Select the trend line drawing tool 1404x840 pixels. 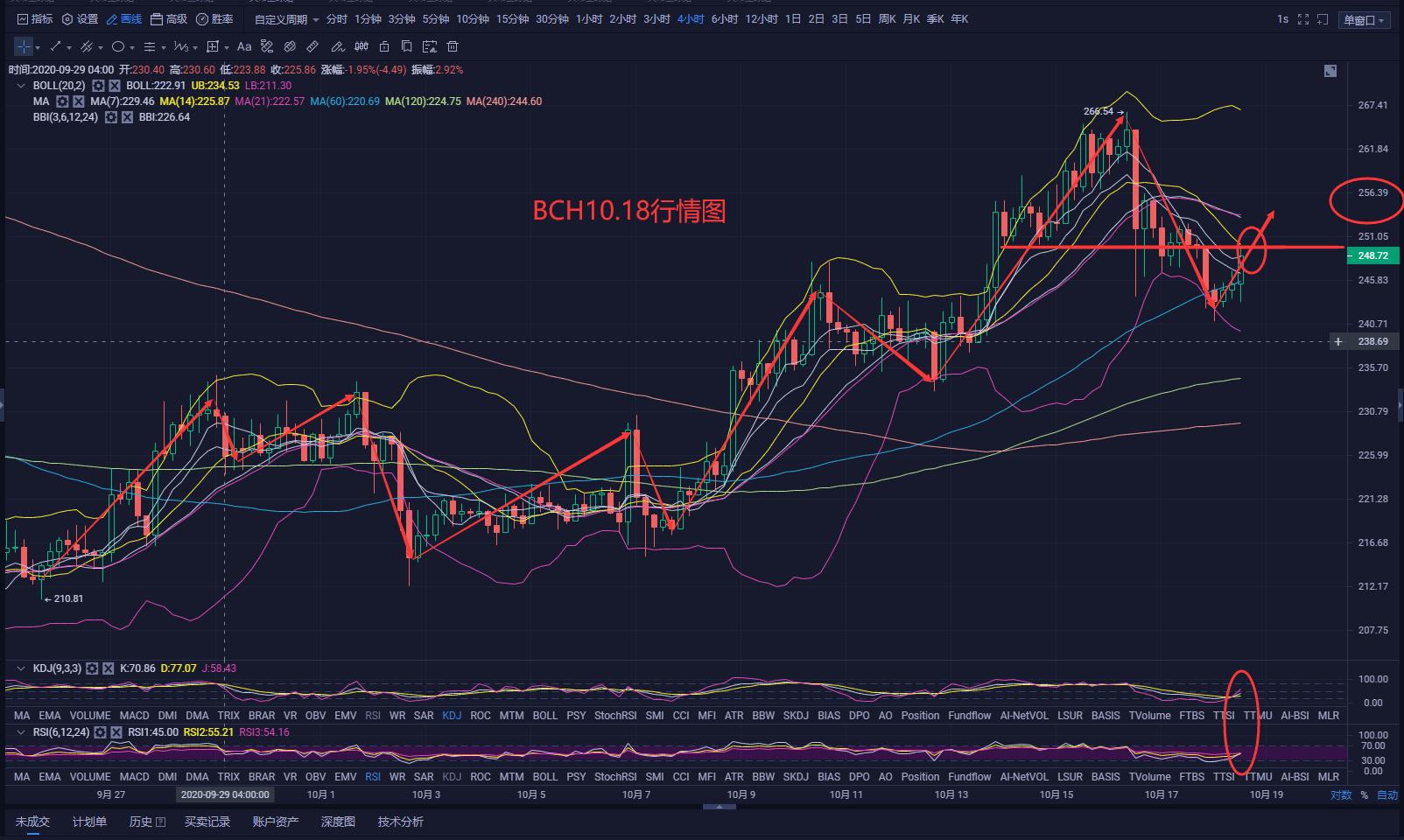click(56, 46)
